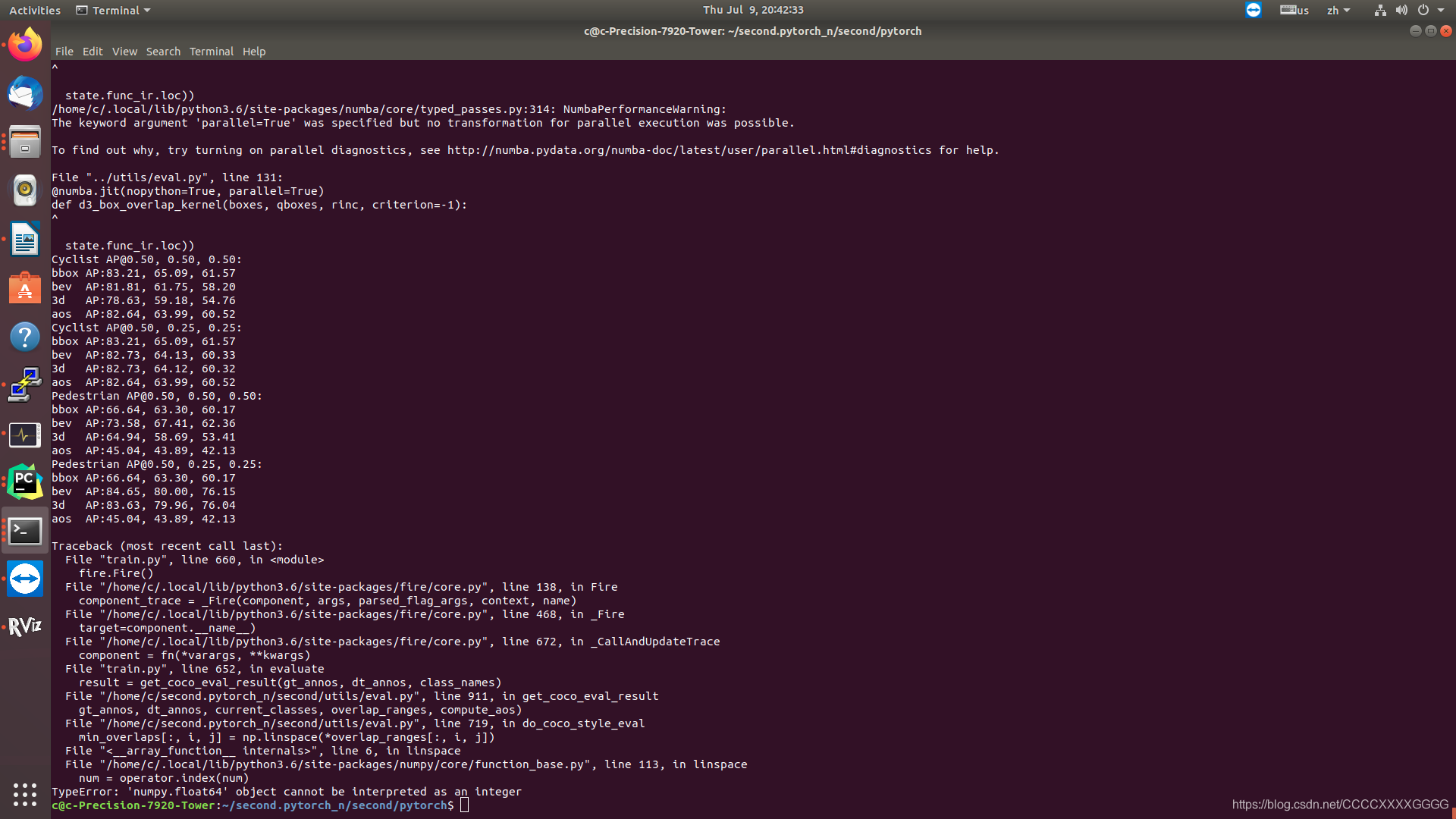The width and height of the screenshot is (1456, 819).
Task: Open the 'zh' input language dropdown
Action: tap(1338, 10)
